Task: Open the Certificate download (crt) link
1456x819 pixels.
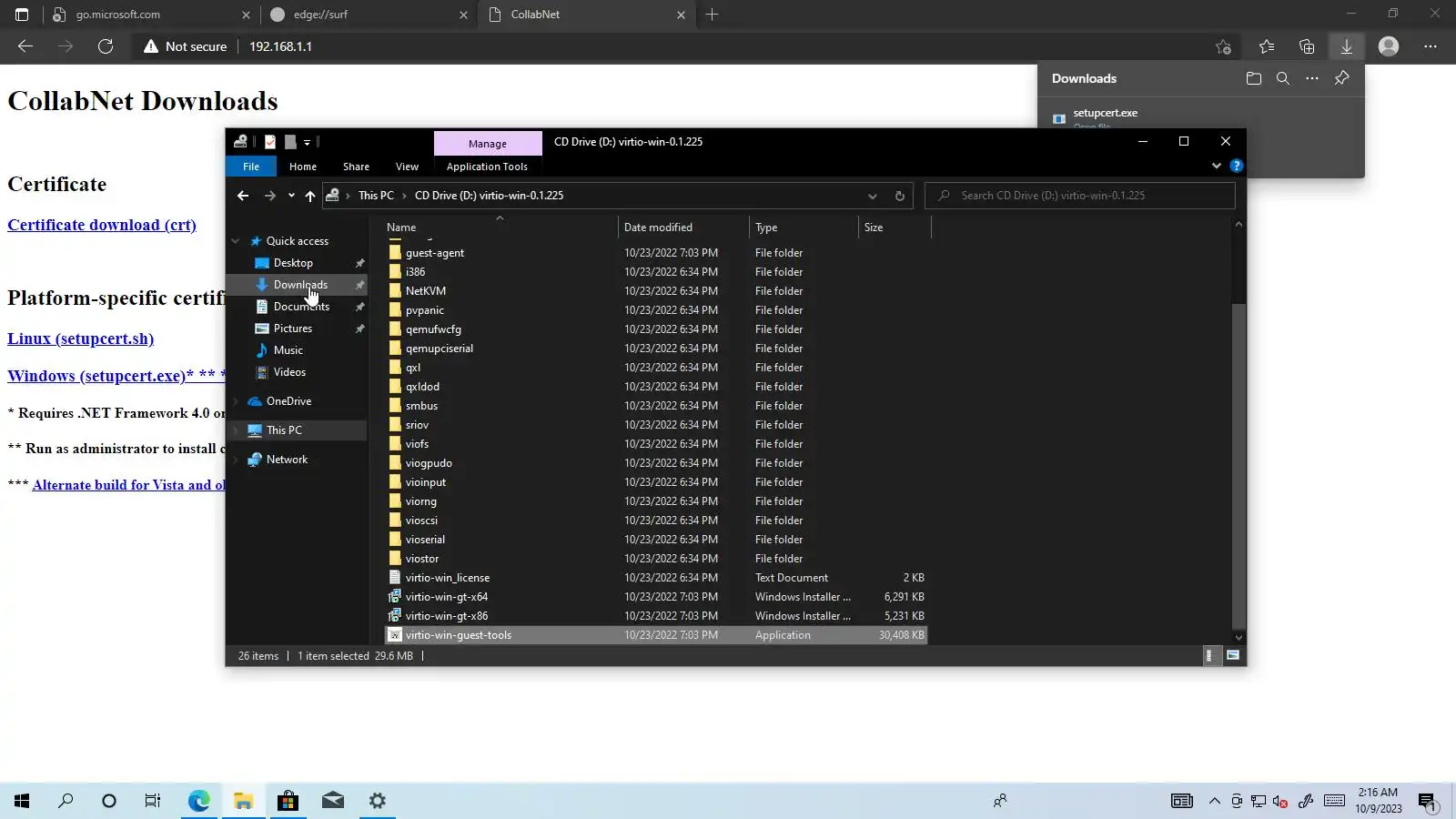Action: tap(102, 225)
